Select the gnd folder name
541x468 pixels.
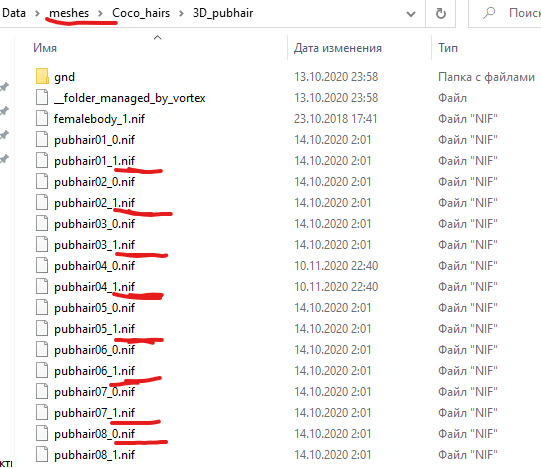click(x=64, y=77)
